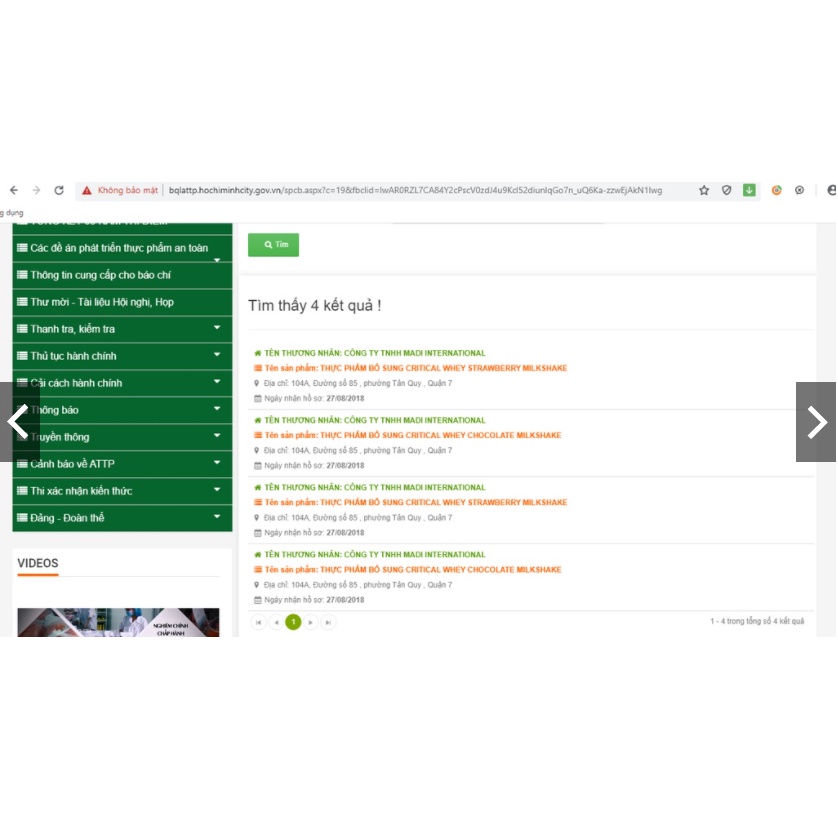Go to the first page of results
838x838 pixels.
coord(259,622)
